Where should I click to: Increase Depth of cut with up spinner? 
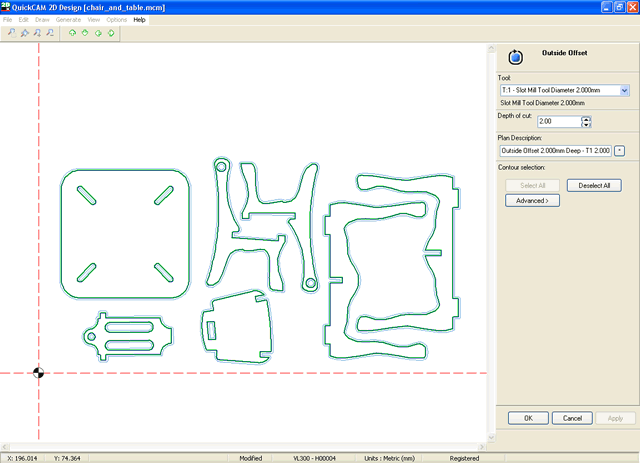pyautogui.click(x=586, y=119)
